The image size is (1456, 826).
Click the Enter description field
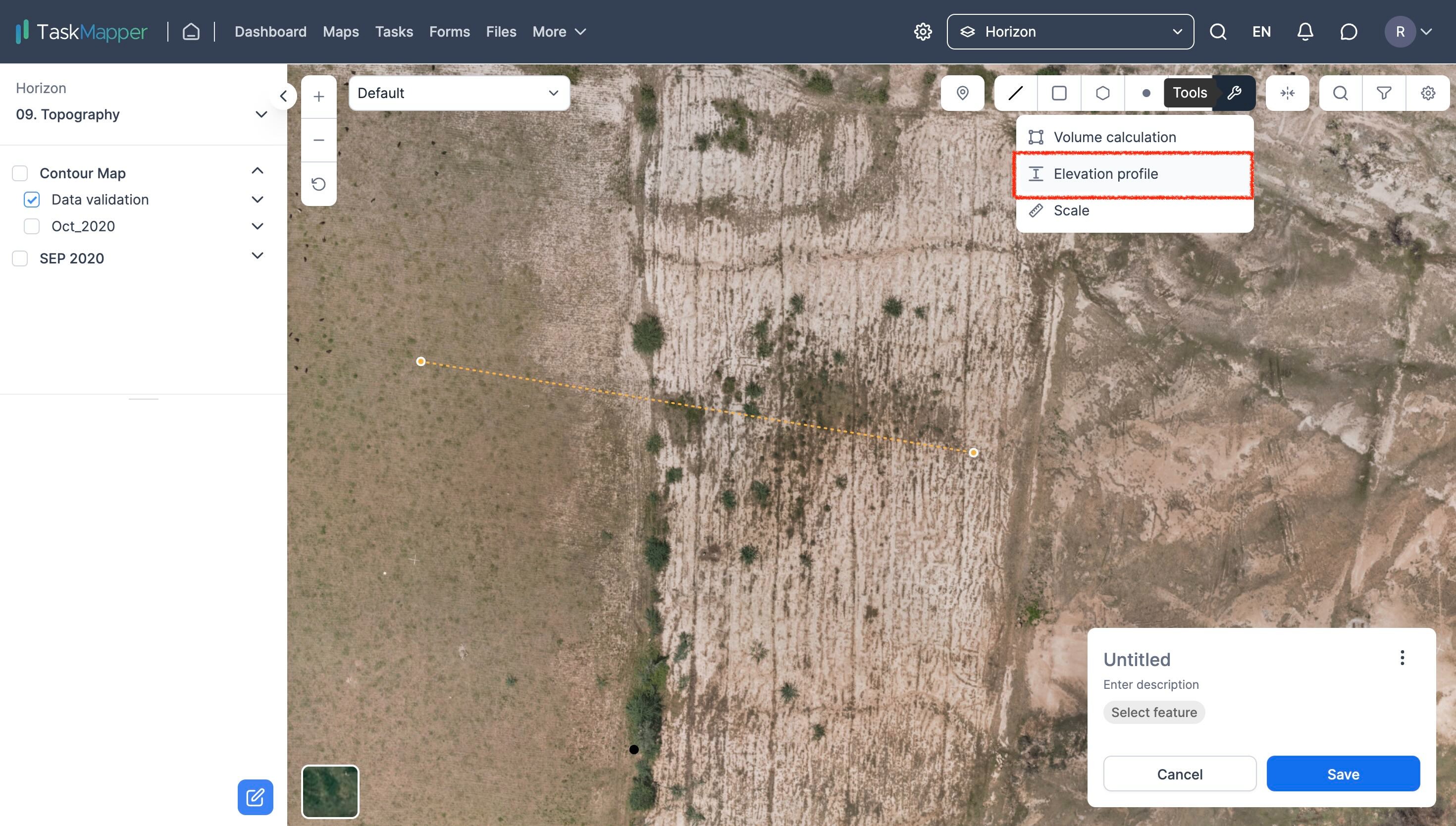coord(1151,685)
